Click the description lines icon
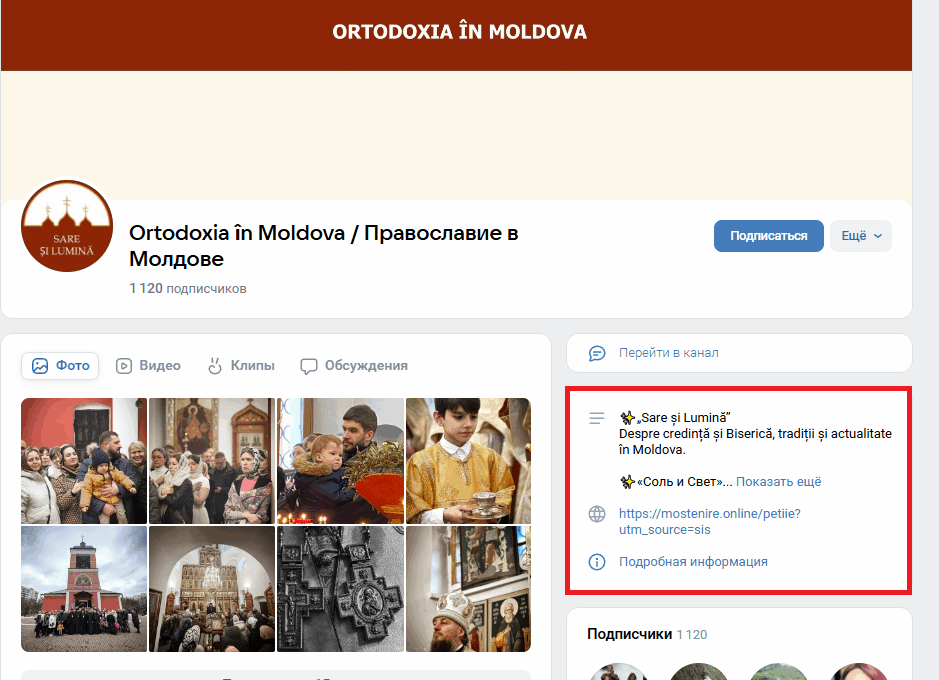The height and width of the screenshot is (680, 939). 597,418
